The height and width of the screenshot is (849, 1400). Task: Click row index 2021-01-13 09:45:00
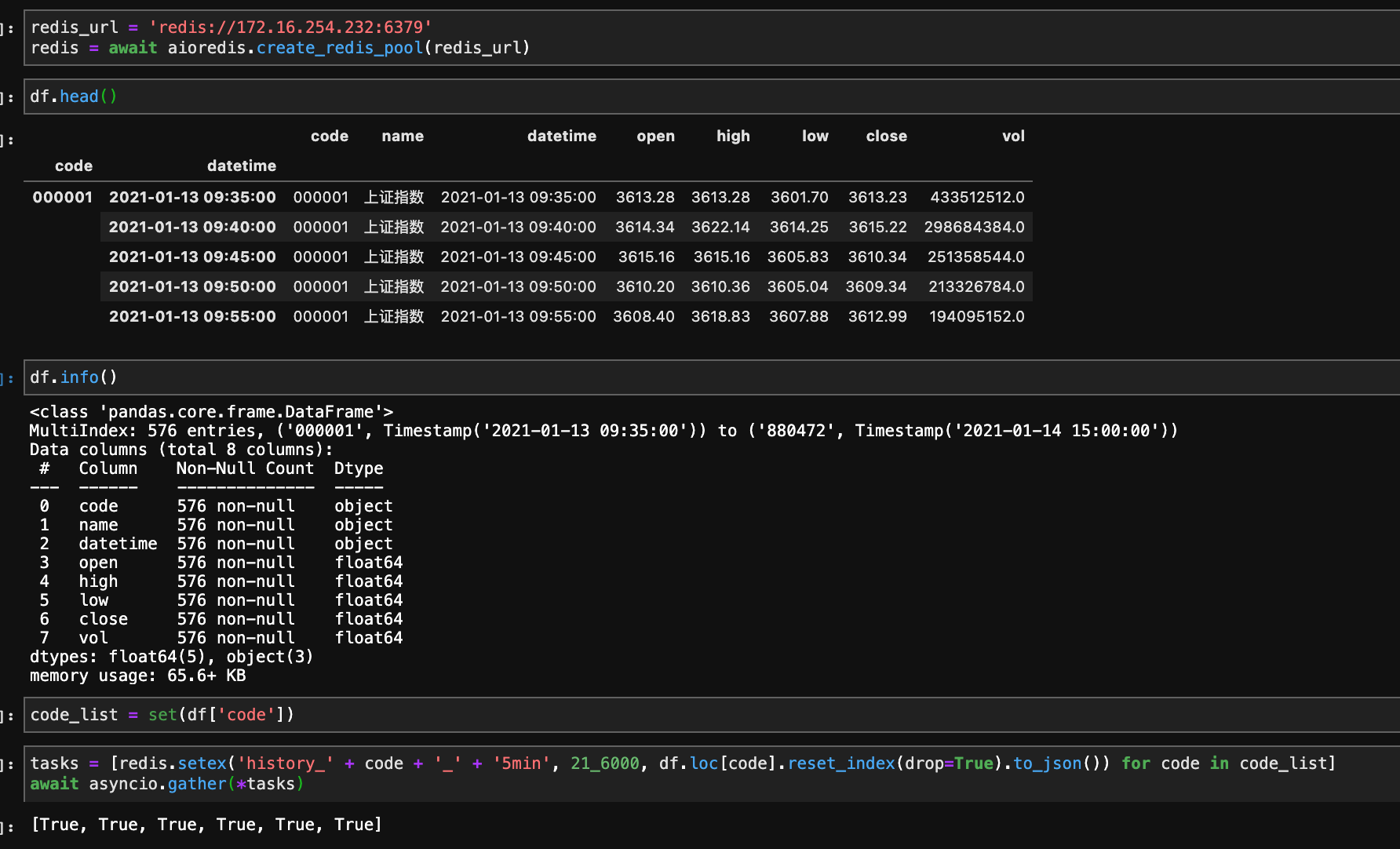192,257
